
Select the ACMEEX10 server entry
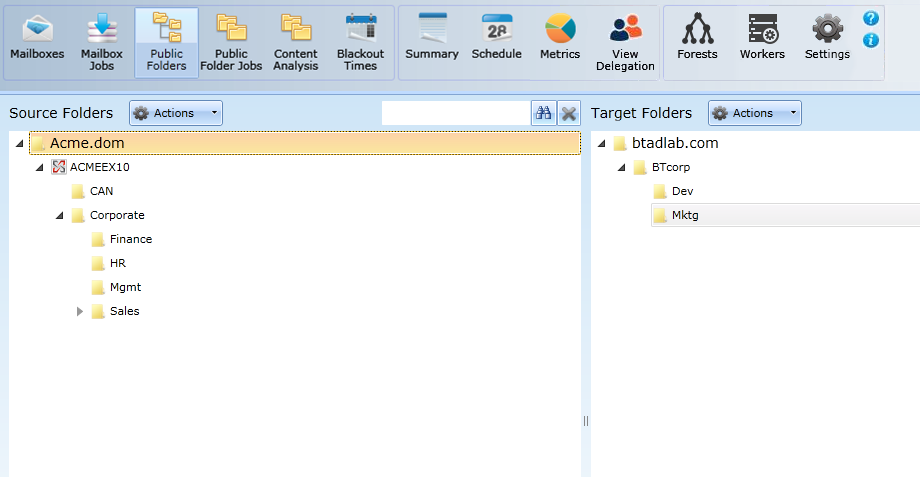[99, 167]
